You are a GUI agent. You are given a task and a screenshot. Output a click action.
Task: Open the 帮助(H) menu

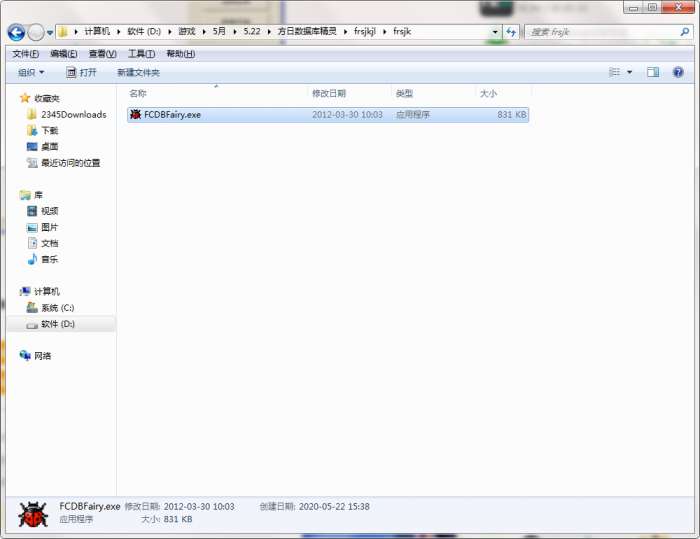(x=180, y=54)
